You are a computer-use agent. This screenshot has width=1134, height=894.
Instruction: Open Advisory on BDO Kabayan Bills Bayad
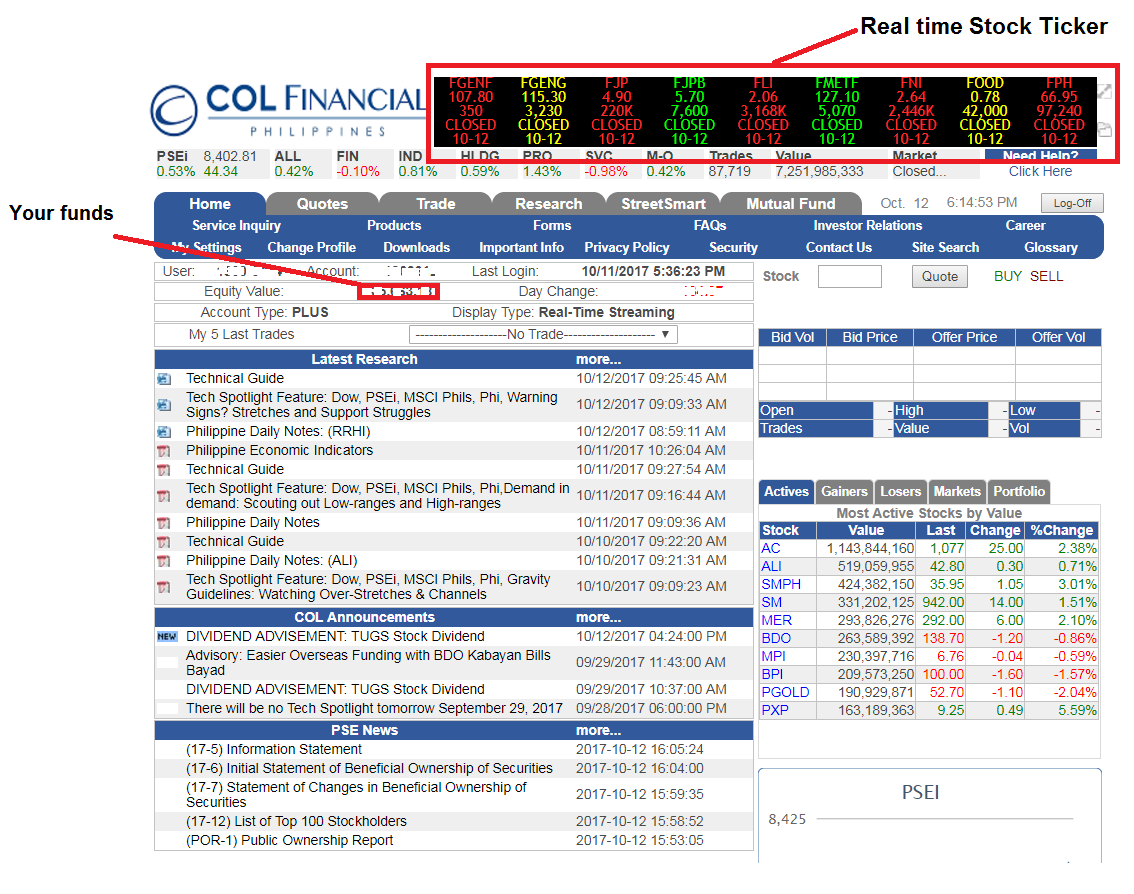click(367, 663)
